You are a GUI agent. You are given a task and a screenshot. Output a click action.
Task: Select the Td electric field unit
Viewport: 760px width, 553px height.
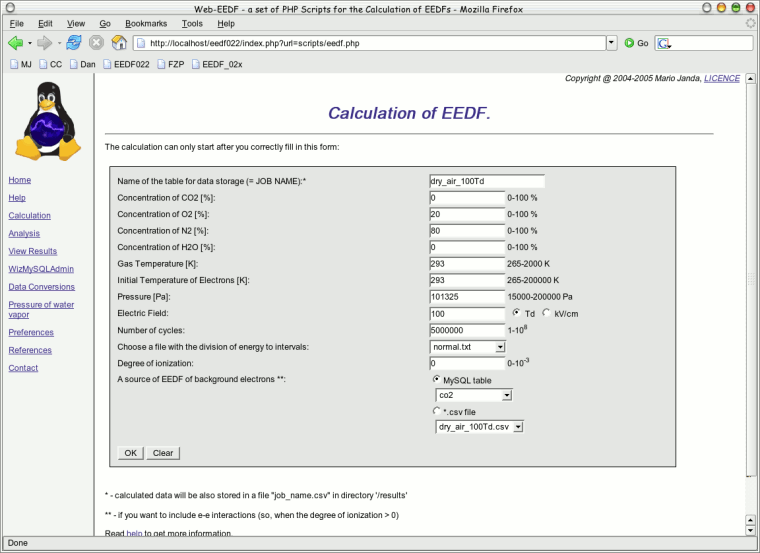(516, 313)
